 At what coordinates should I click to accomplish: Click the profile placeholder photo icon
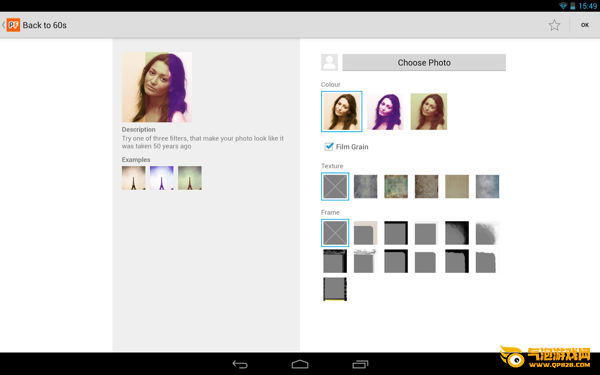[x=329, y=62]
